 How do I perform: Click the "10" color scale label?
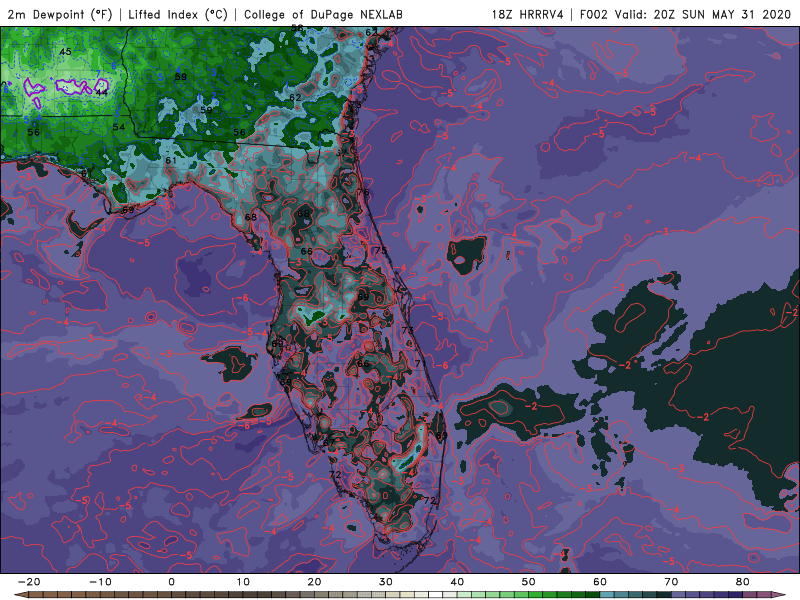(x=243, y=582)
